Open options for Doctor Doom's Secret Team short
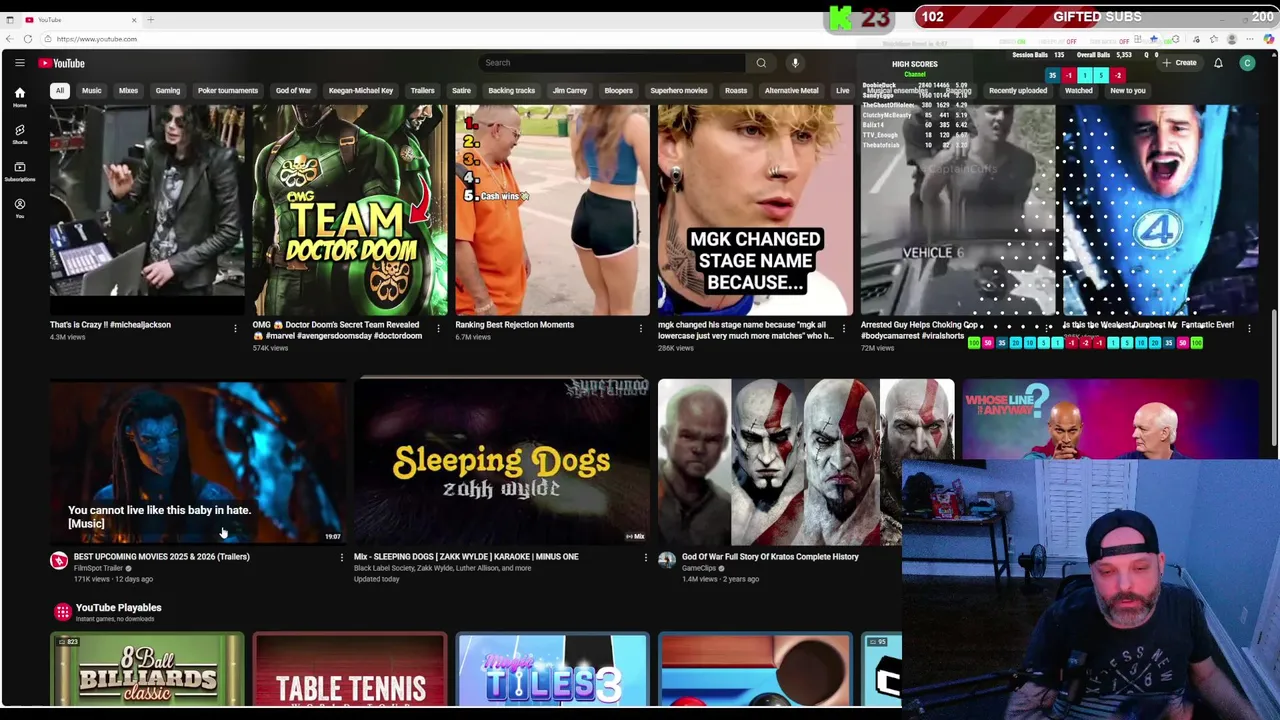Viewport: 1280px width, 720px height. [x=438, y=328]
